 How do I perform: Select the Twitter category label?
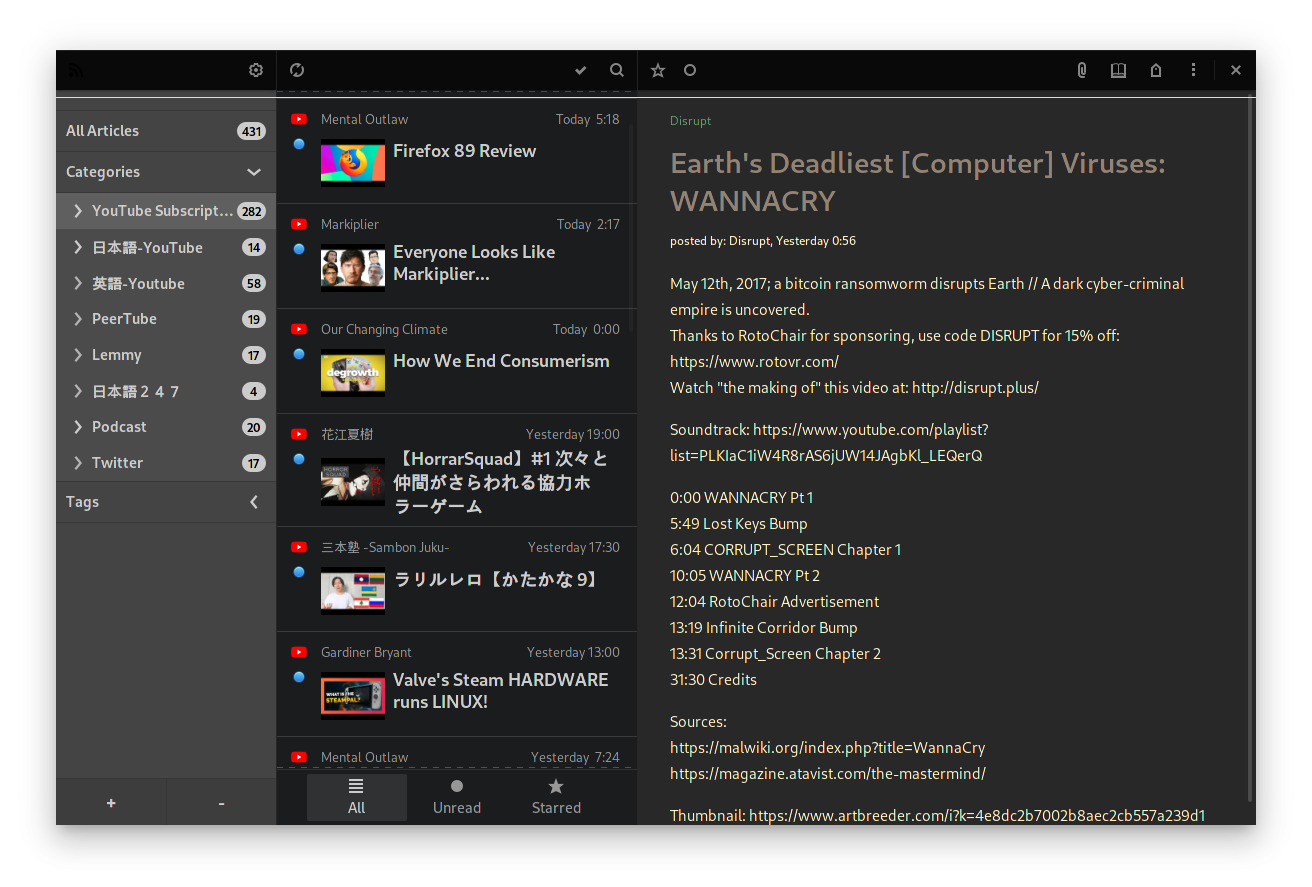click(117, 463)
